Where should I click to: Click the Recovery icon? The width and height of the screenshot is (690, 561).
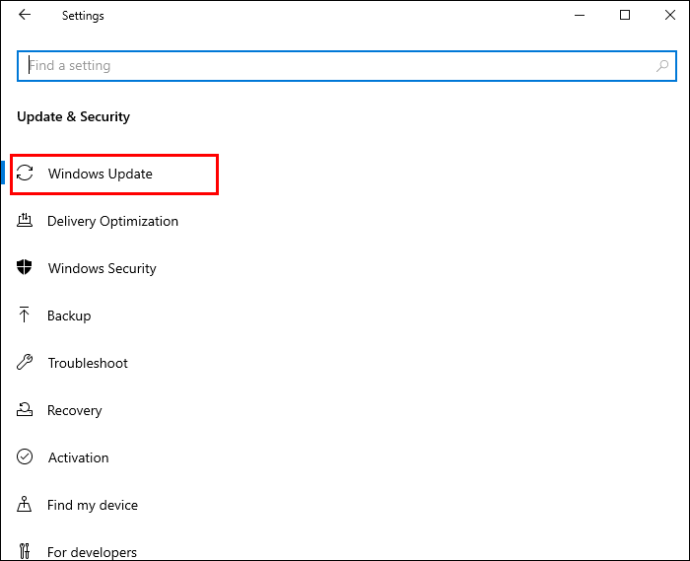[25, 409]
